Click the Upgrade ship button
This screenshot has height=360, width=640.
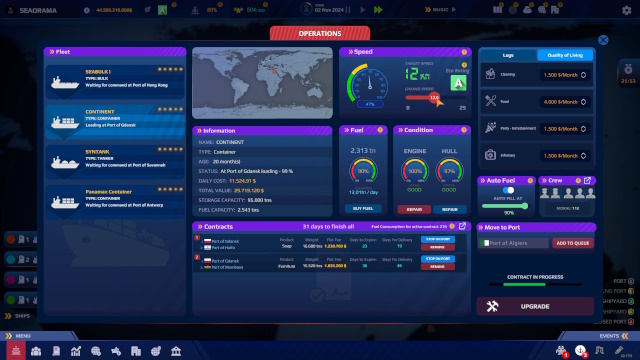pyautogui.click(x=535, y=307)
